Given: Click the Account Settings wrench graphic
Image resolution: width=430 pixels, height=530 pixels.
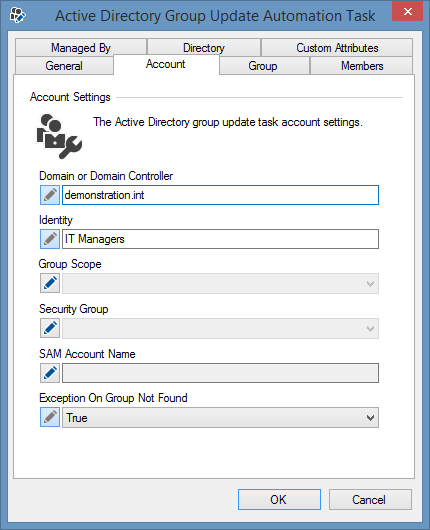Looking at the screenshot, I should pyautogui.click(x=59, y=136).
